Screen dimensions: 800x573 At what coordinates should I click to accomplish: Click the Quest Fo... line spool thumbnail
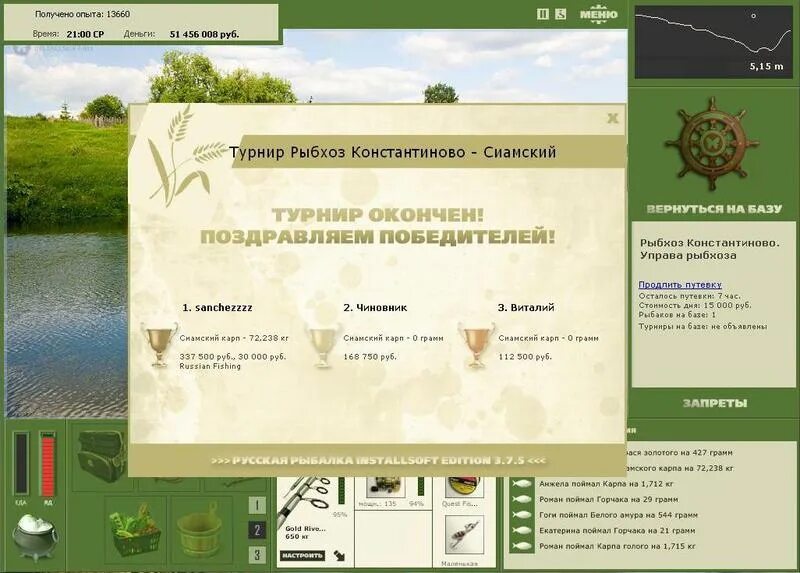point(463,486)
